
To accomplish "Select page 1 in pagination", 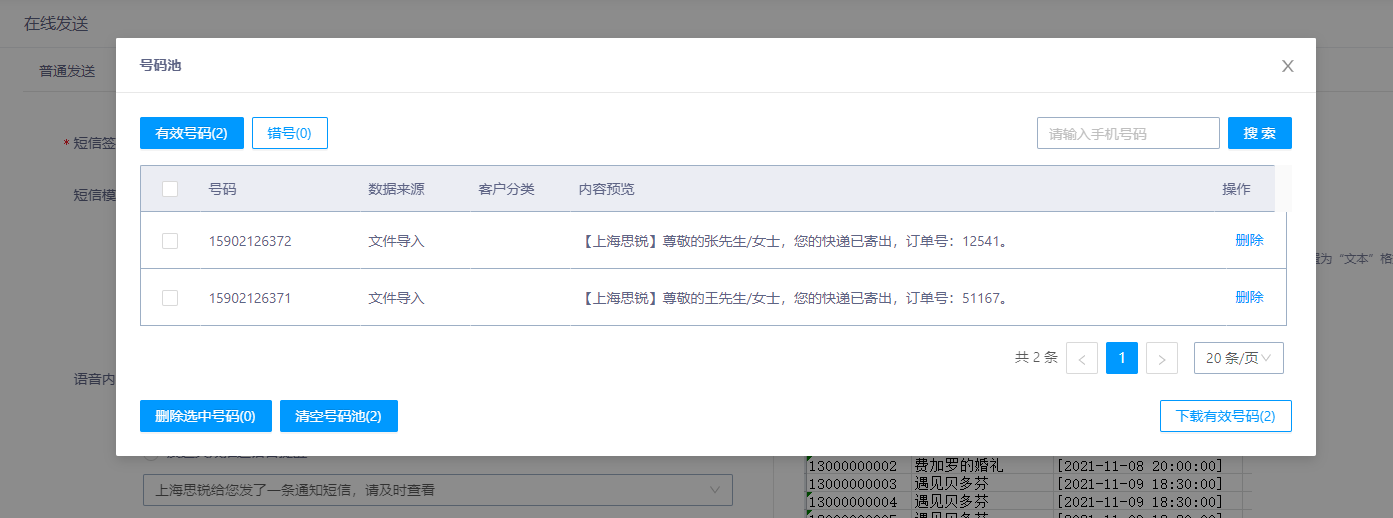I will pyautogui.click(x=1121, y=358).
